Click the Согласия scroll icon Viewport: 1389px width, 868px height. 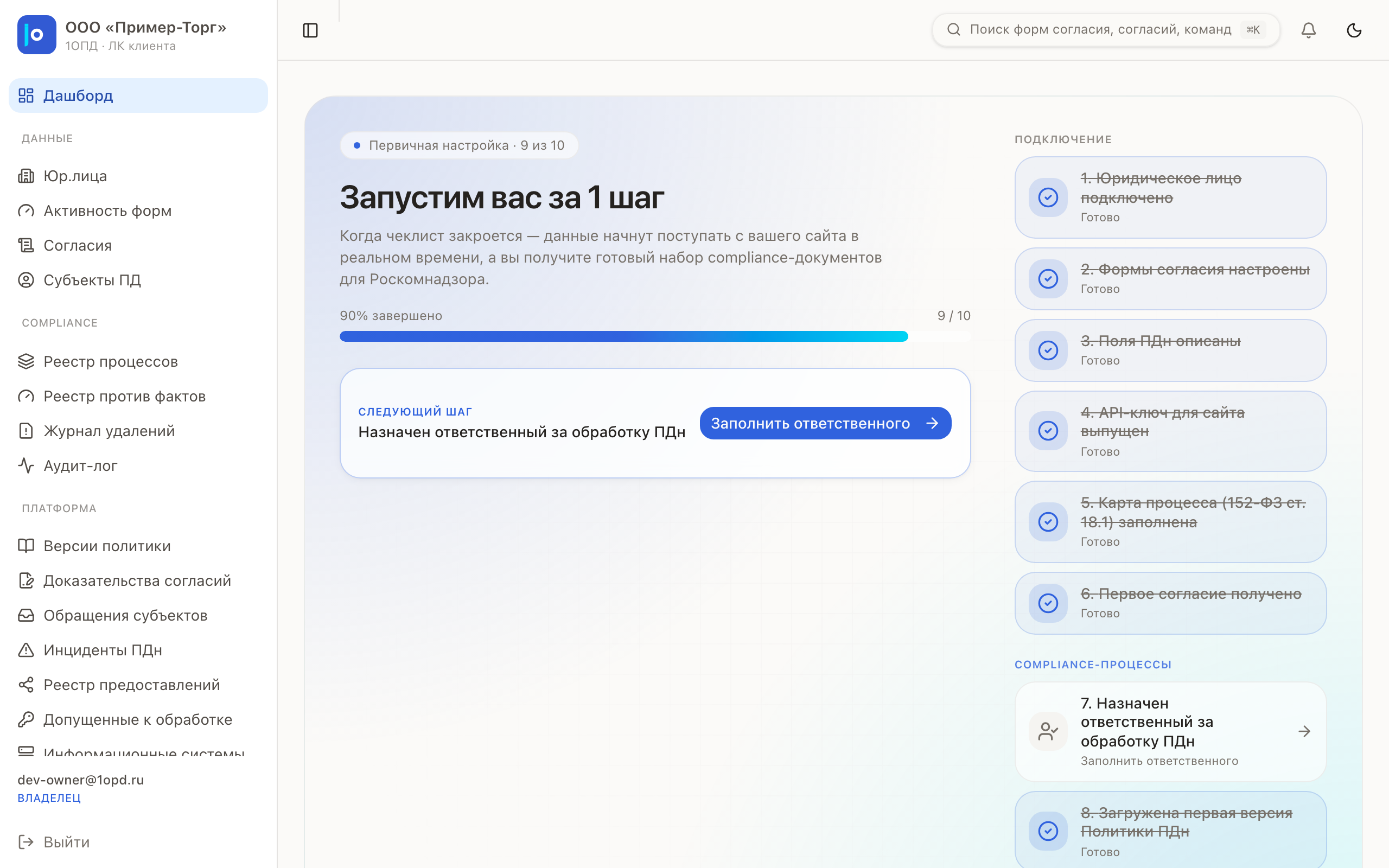26,245
